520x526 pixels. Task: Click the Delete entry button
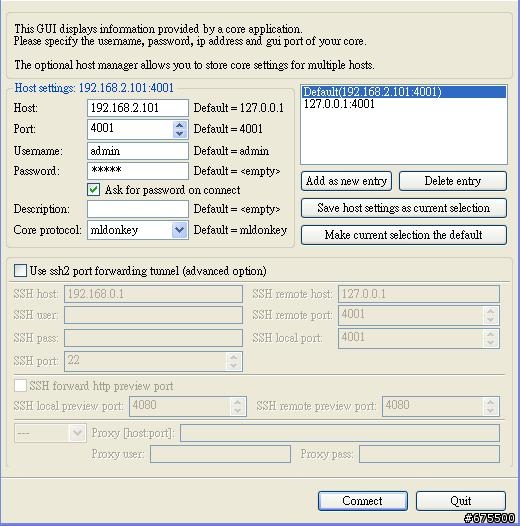coord(453,181)
